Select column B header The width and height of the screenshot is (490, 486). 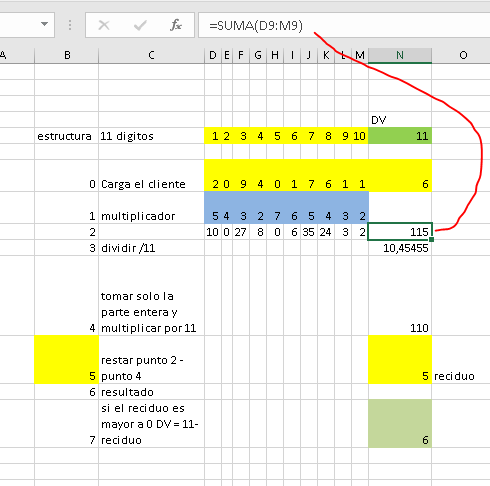click(67, 55)
